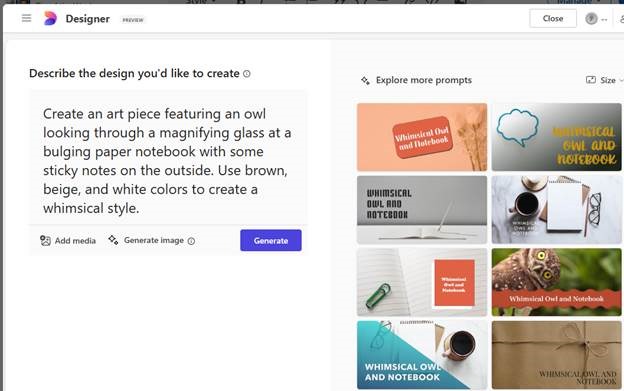The width and height of the screenshot is (624, 391).
Task: Open the user account avatar
Action: point(591,19)
